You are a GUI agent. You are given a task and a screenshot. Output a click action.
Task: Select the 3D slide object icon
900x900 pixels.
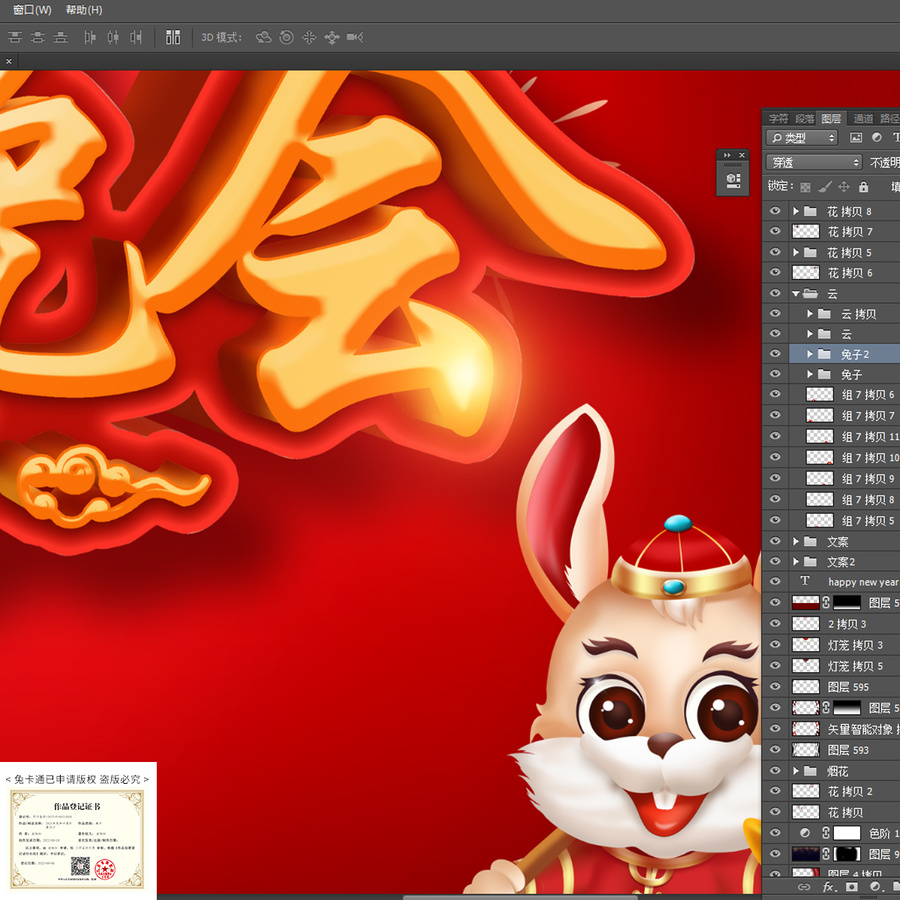point(332,37)
